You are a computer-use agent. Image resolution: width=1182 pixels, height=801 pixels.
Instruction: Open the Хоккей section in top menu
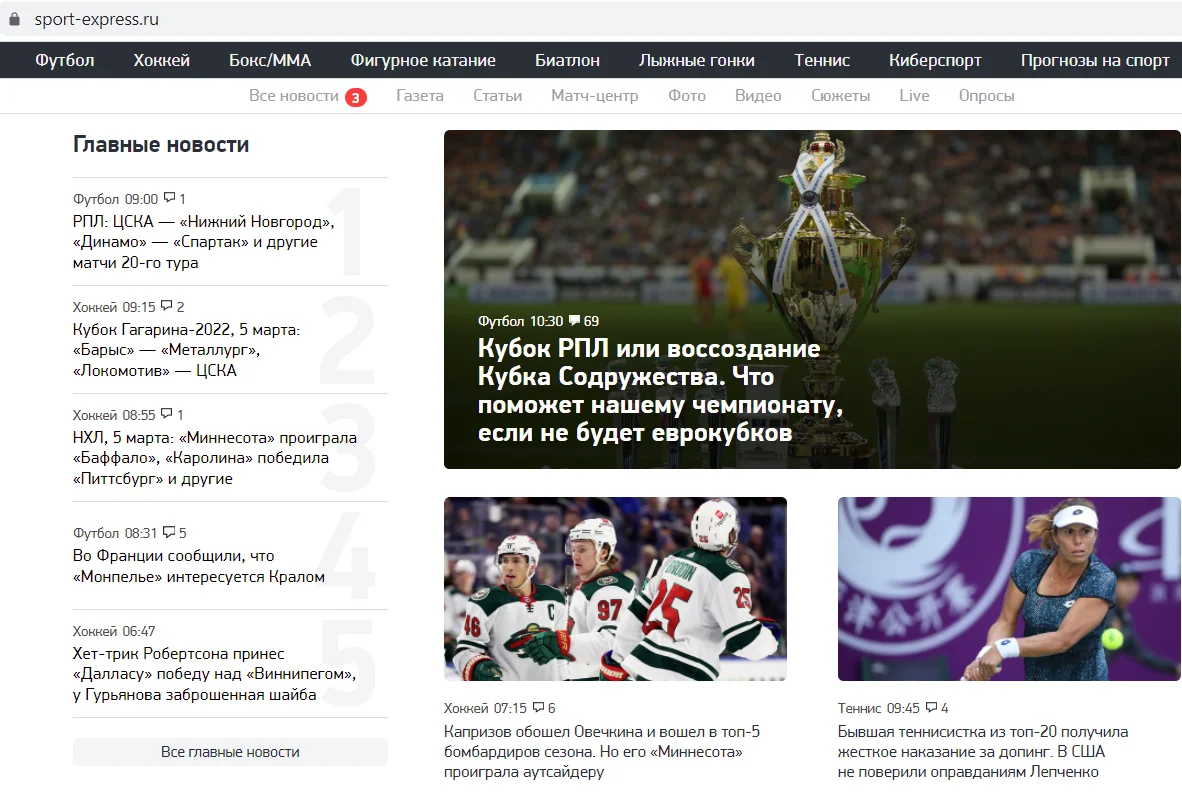[162, 60]
